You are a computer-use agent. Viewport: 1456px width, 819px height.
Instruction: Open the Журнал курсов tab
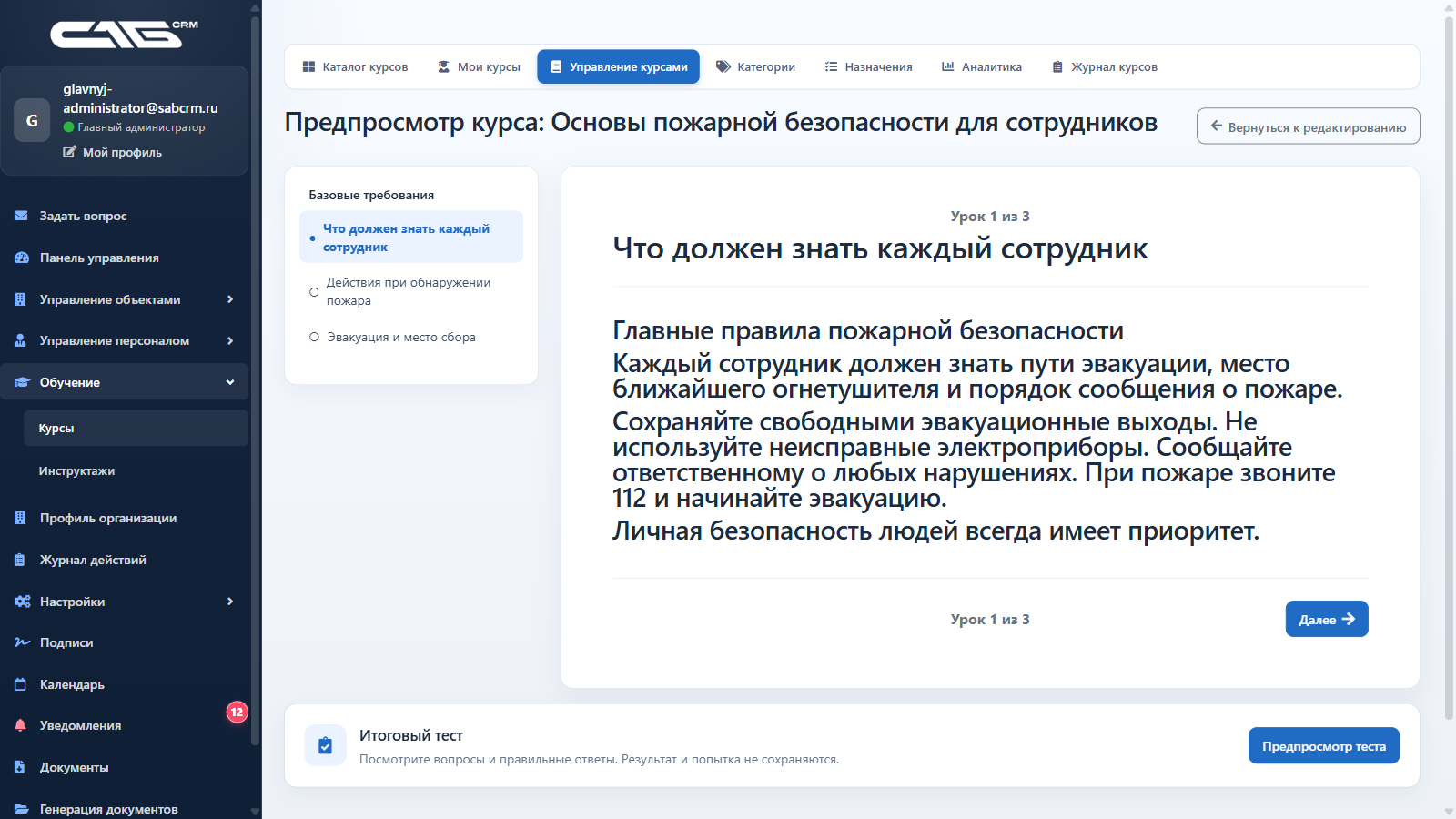[x=1104, y=66]
